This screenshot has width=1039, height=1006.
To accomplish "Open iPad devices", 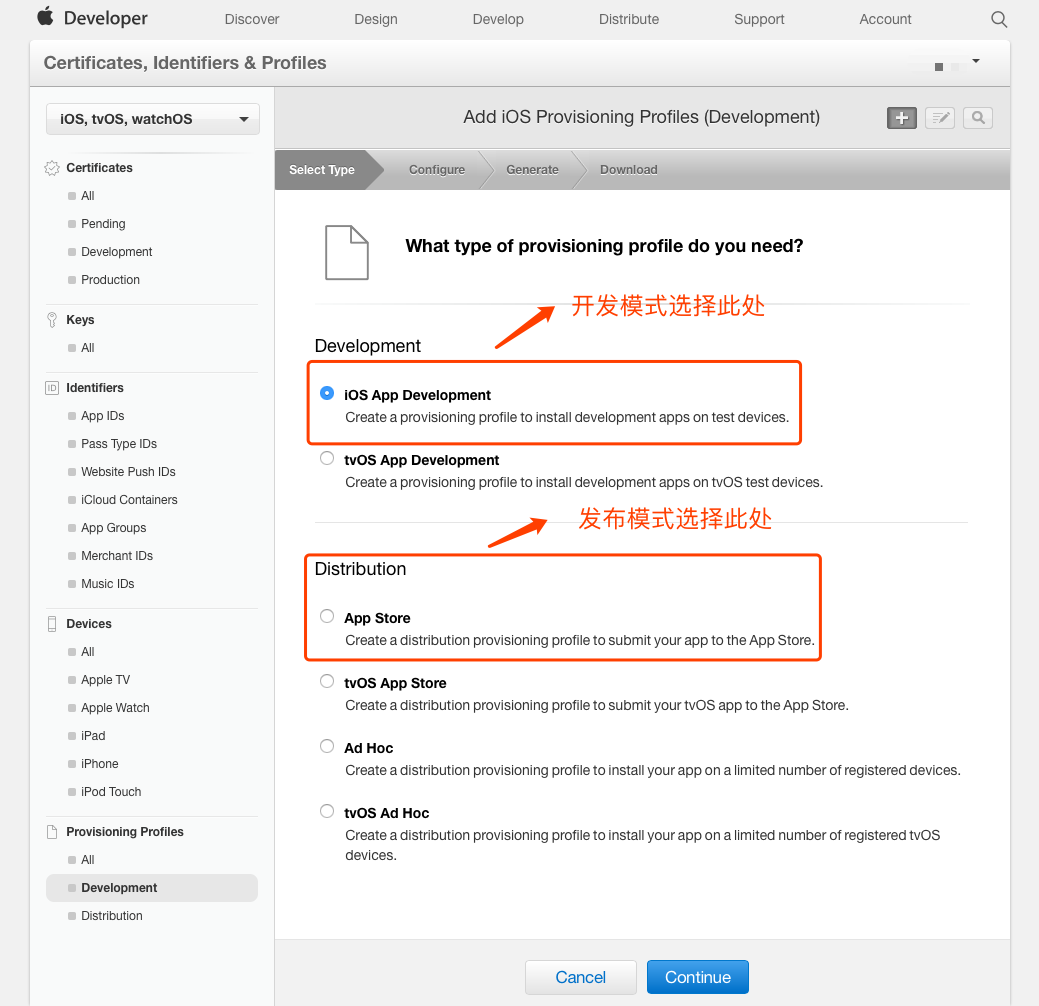I will pyautogui.click(x=93, y=736).
